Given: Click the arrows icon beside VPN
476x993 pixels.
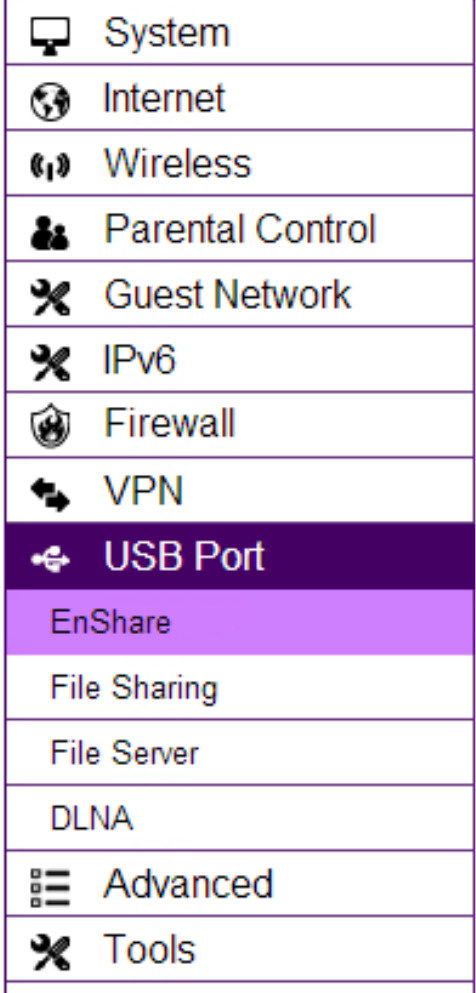Looking at the screenshot, I should [x=51, y=495].
